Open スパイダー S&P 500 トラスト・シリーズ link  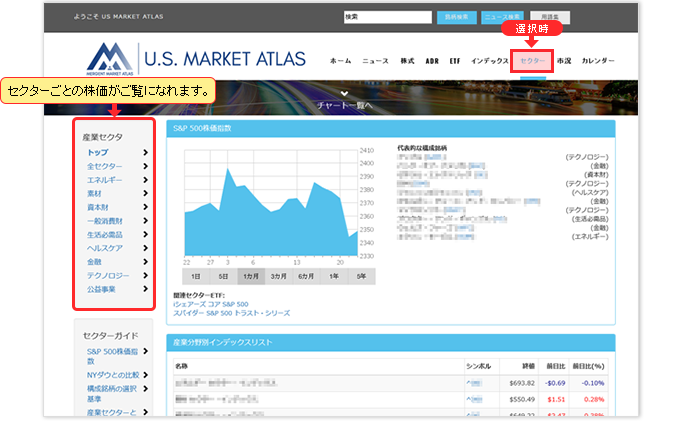pos(231,313)
